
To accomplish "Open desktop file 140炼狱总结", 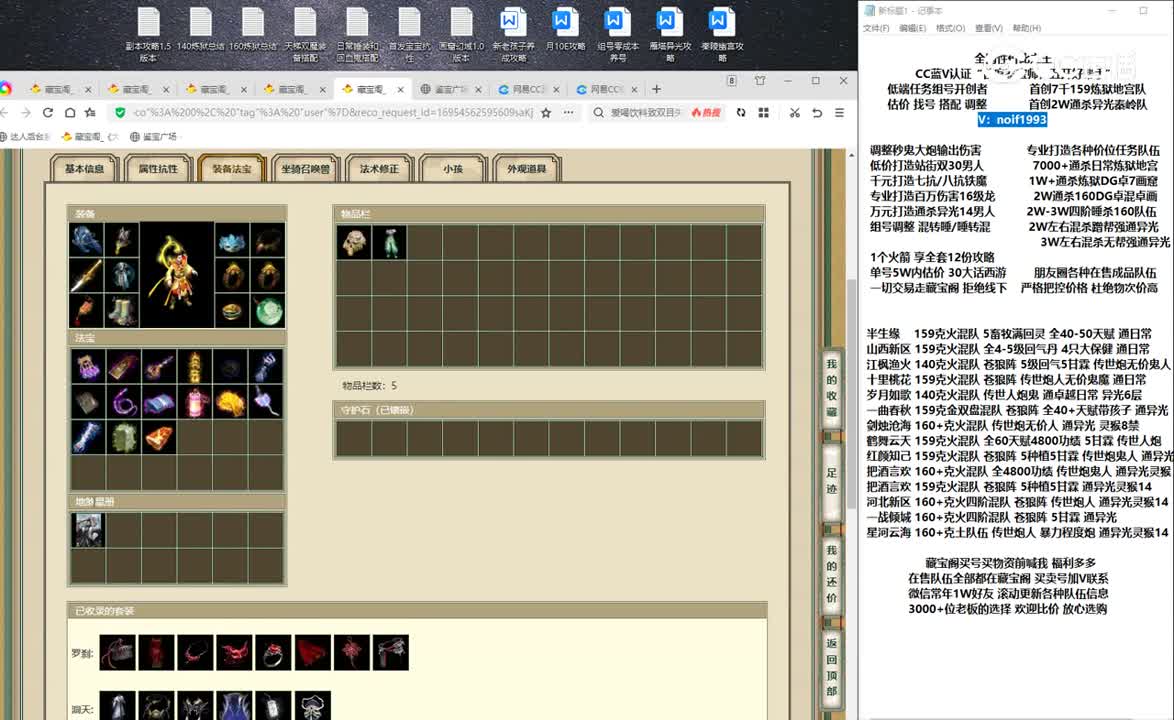I will [x=201, y=30].
